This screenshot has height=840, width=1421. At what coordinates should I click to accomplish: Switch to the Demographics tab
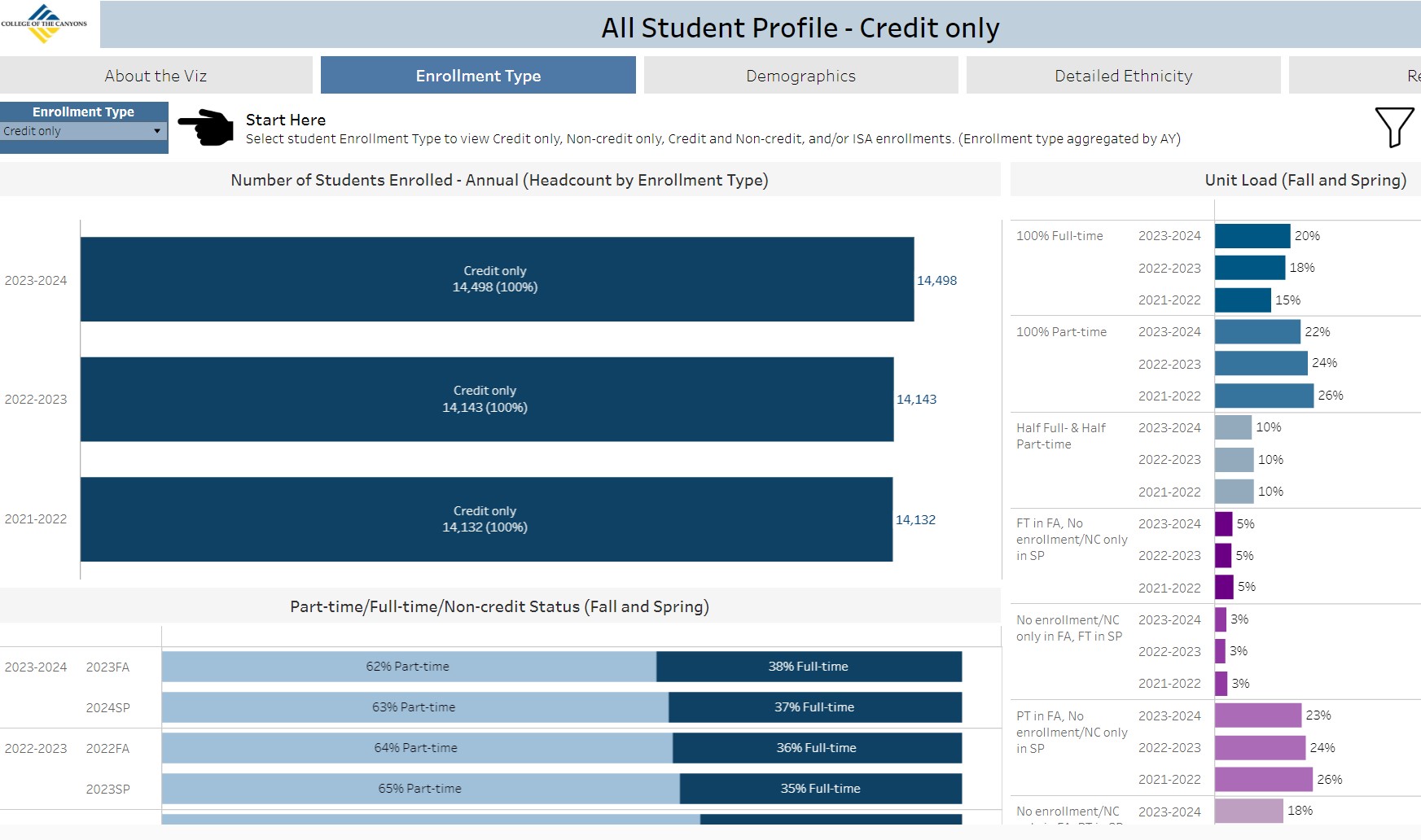tap(800, 76)
